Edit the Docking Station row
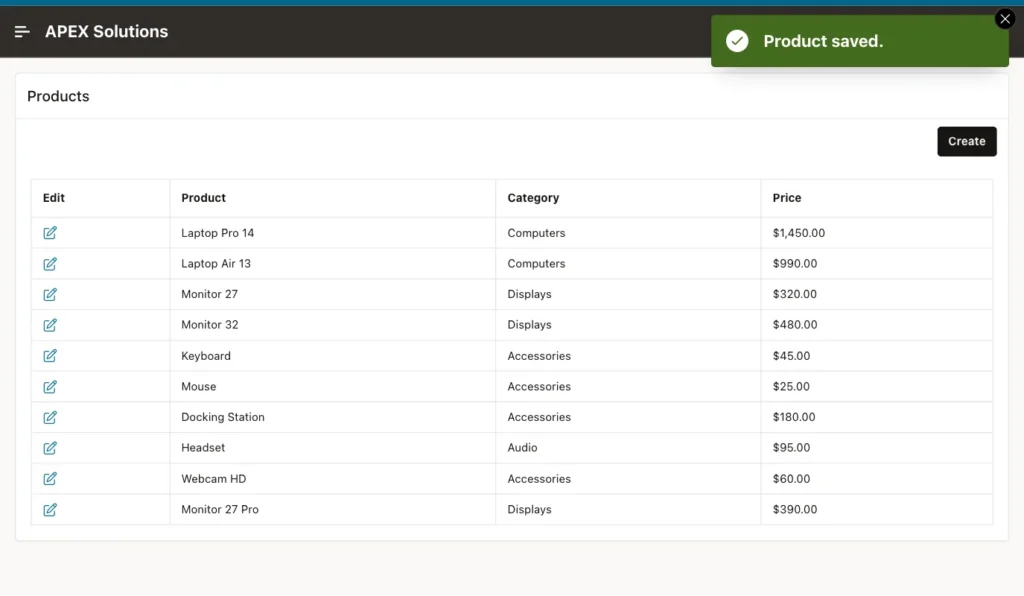 click(x=50, y=417)
